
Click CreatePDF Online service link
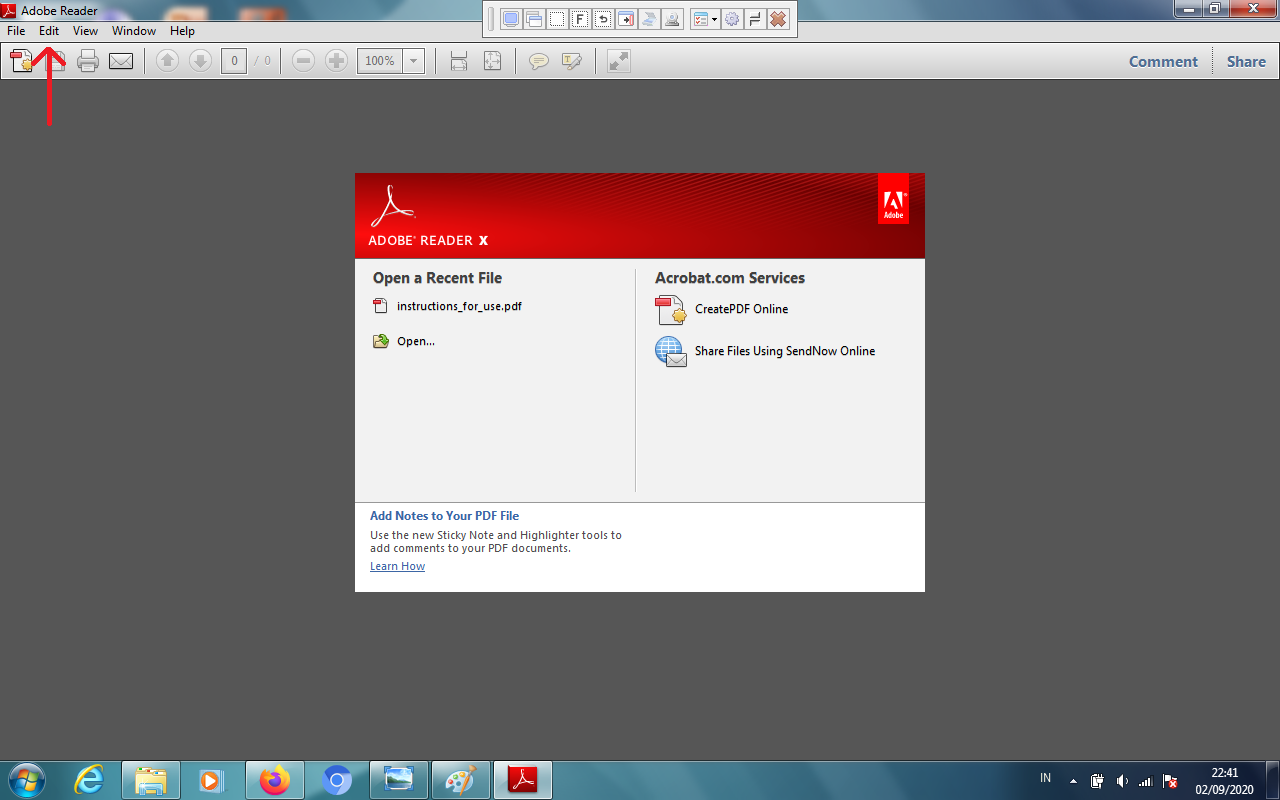pos(741,309)
